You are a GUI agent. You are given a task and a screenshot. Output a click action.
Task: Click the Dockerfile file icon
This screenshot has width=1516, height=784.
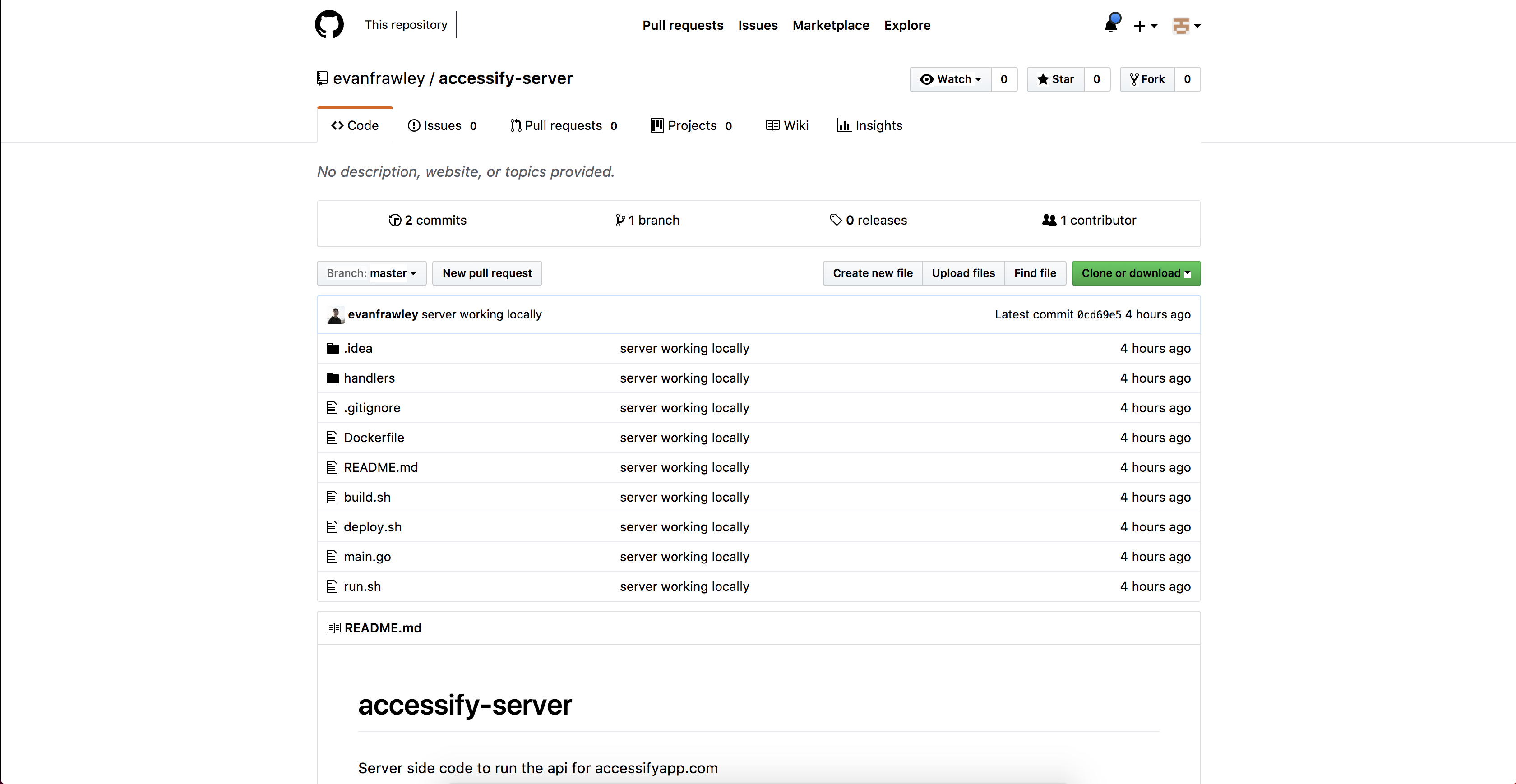332,437
